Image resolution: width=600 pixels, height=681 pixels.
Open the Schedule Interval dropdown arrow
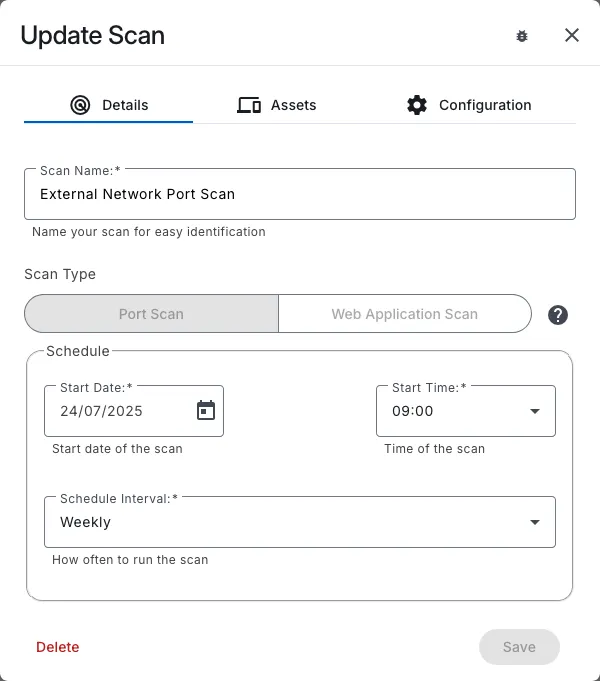coord(535,522)
